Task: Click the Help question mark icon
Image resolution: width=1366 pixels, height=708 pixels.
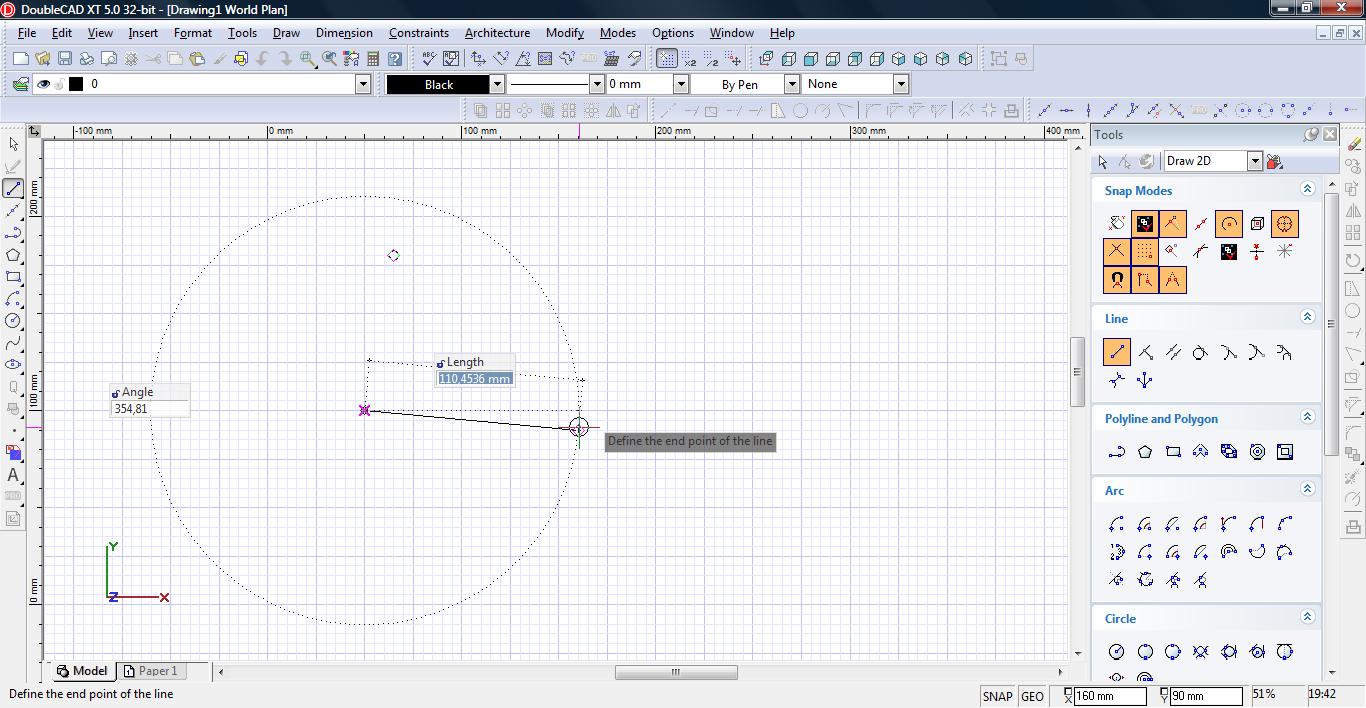Action: pos(395,59)
